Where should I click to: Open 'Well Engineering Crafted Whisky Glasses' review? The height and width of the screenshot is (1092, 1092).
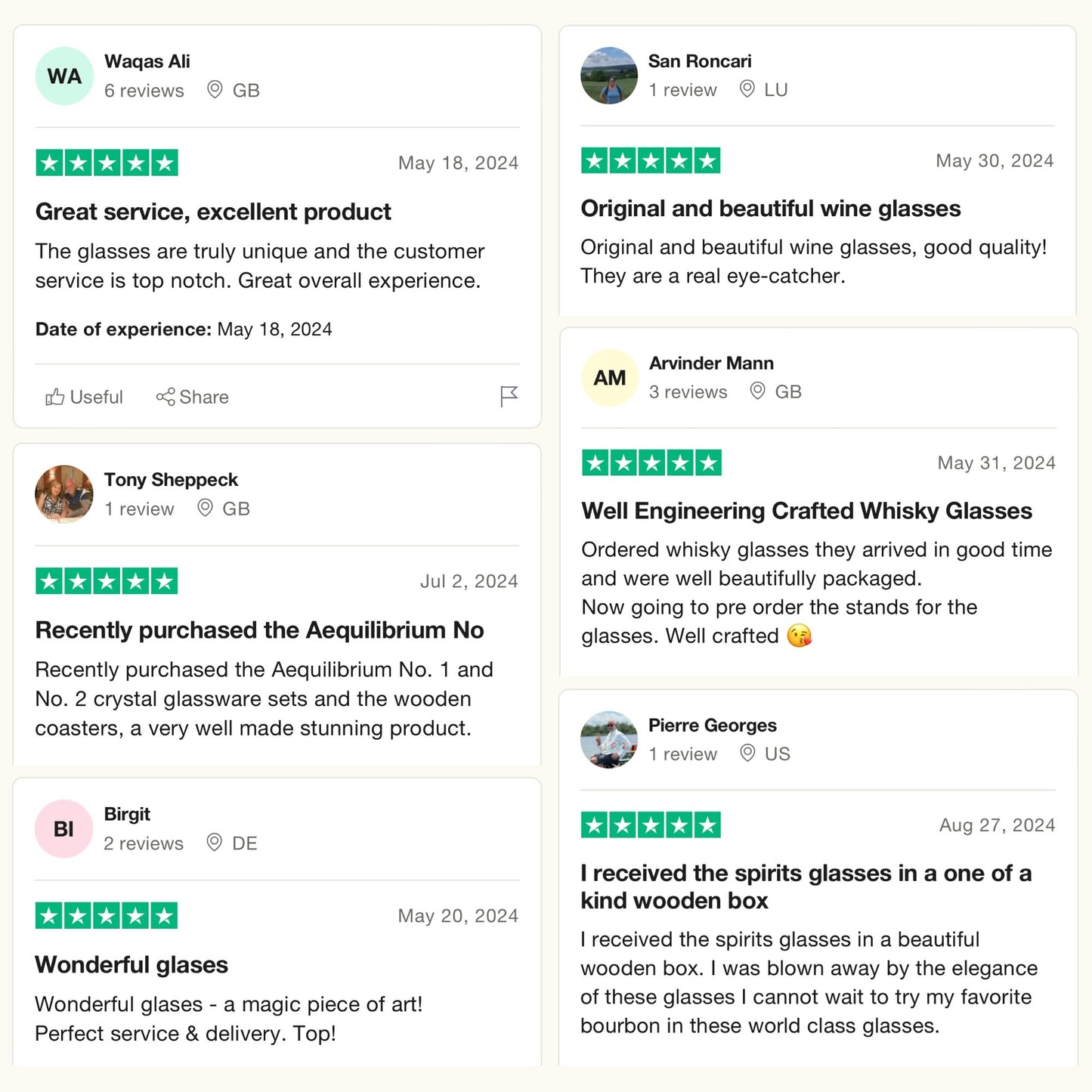pyautogui.click(x=806, y=512)
